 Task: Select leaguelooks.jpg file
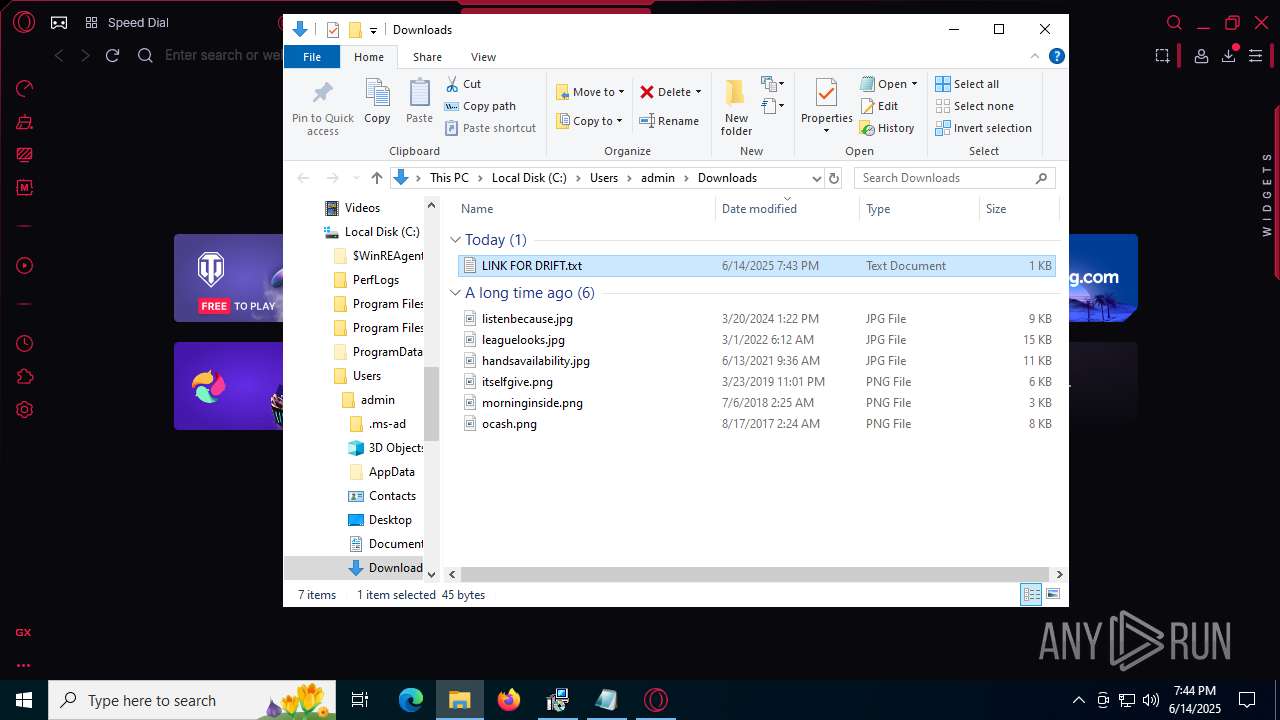click(756, 340)
